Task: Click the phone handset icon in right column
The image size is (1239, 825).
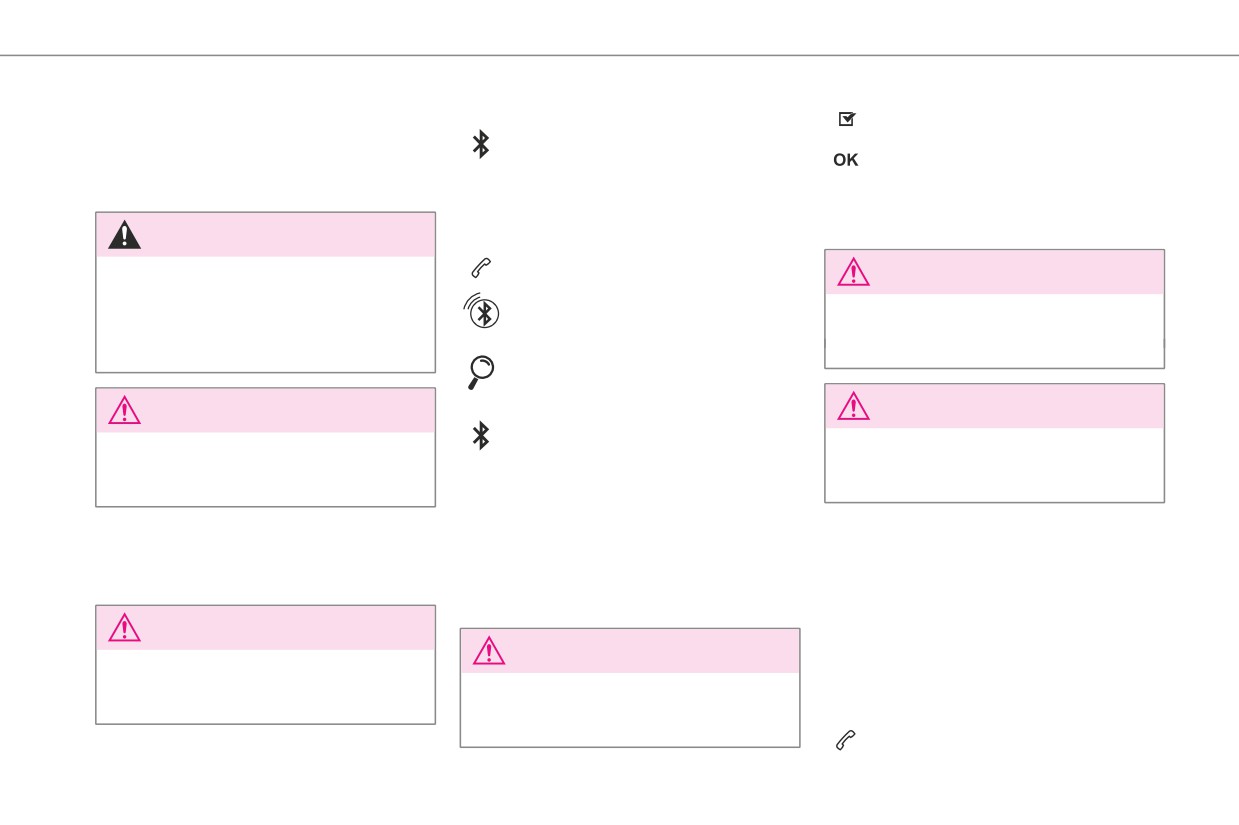Action: [845, 741]
